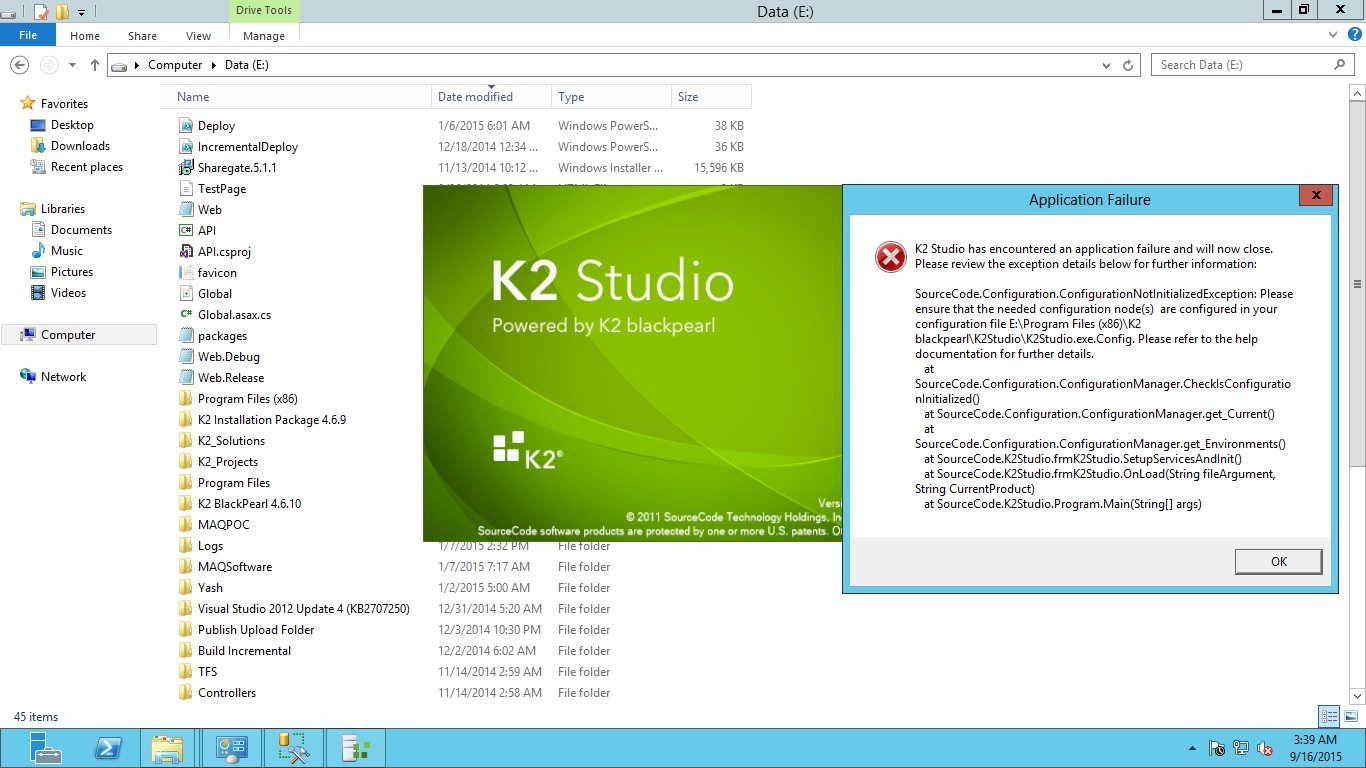Switch to Details view layout icon

tap(1329, 716)
